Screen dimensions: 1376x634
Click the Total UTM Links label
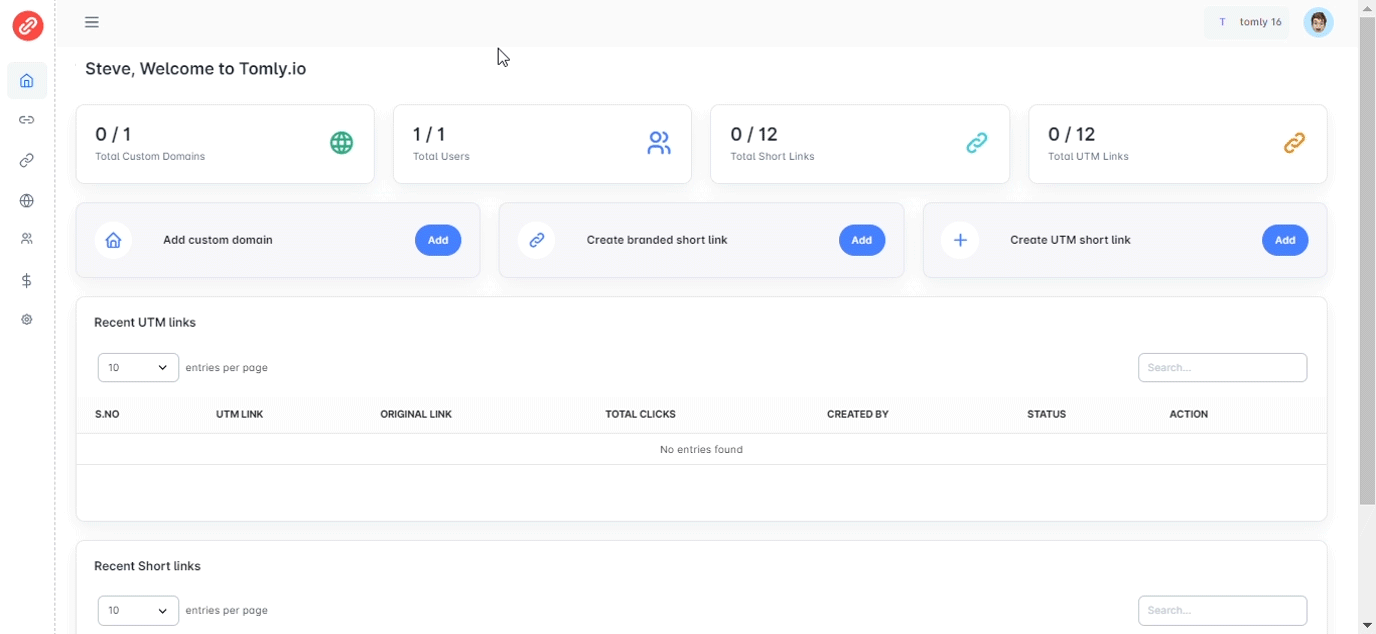[x=1088, y=156]
